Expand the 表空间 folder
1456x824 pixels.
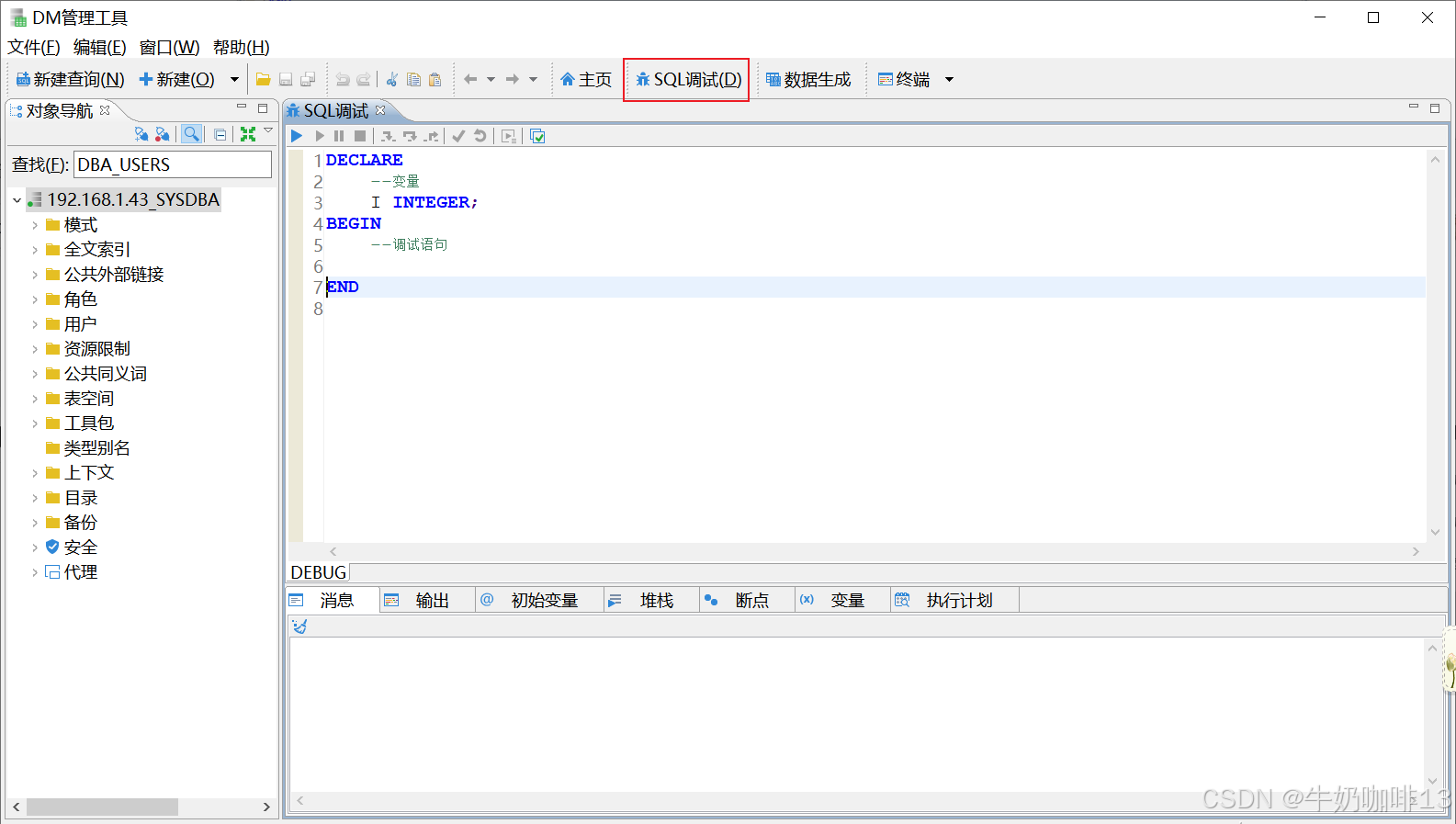(x=35, y=399)
